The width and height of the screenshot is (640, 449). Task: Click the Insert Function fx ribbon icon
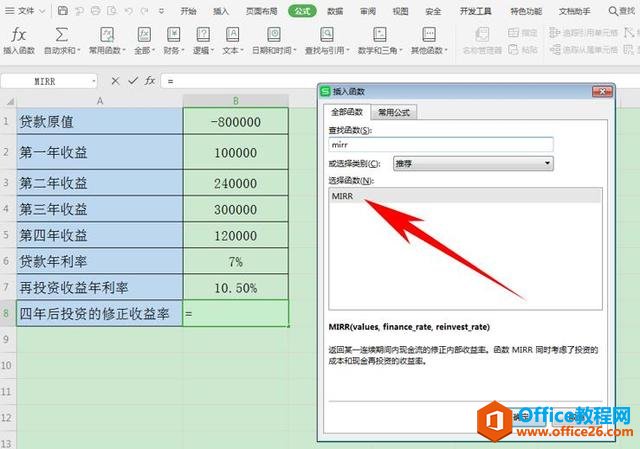point(19,35)
